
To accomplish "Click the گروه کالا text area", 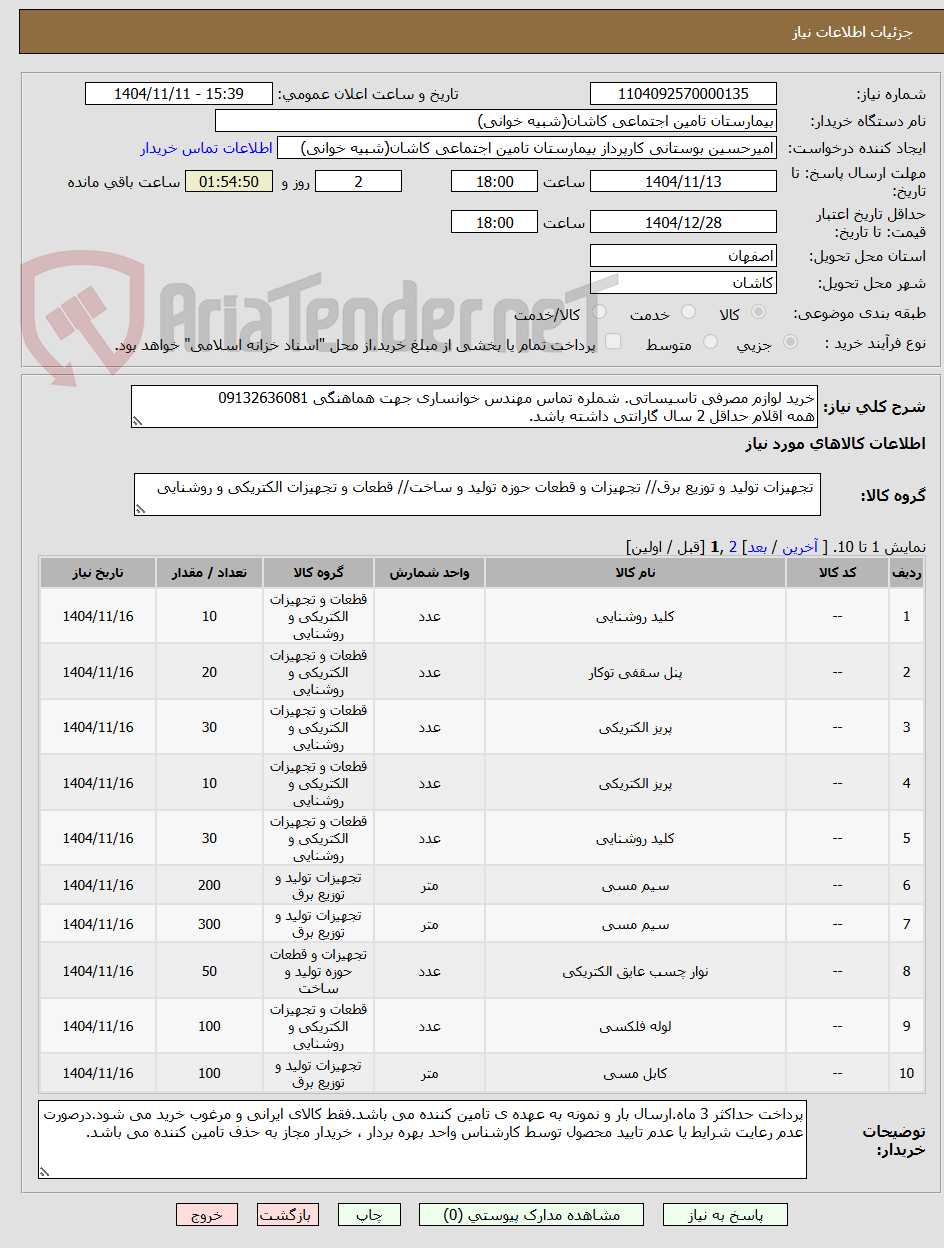I will [x=477, y=495].
